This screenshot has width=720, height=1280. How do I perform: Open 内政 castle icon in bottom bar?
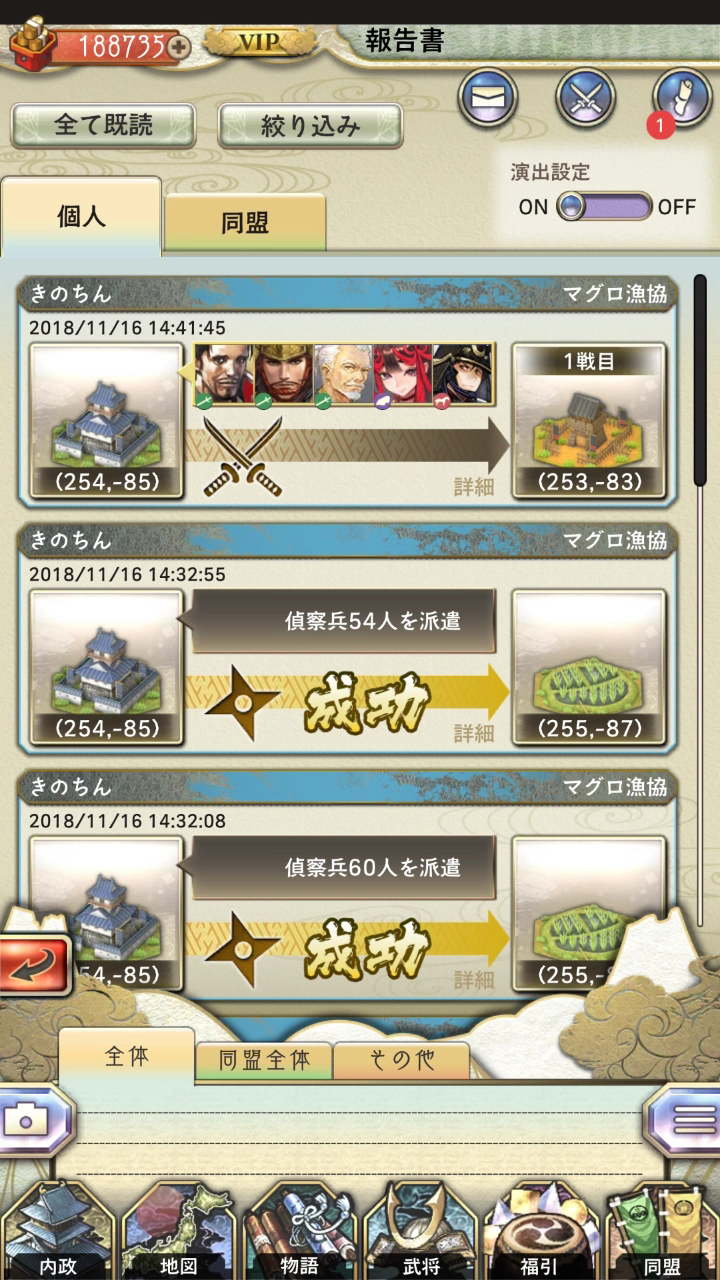[58, 1230]
